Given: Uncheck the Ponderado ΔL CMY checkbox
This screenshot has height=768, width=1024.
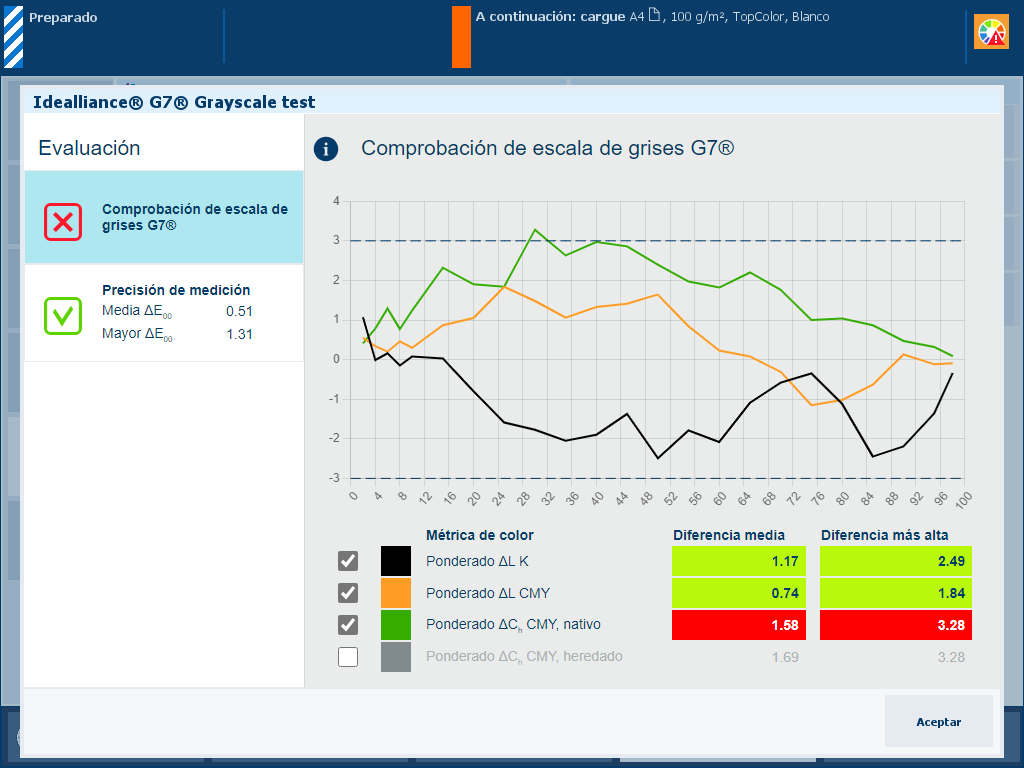Looking at the screenshot, I should (x=348, y=593).
